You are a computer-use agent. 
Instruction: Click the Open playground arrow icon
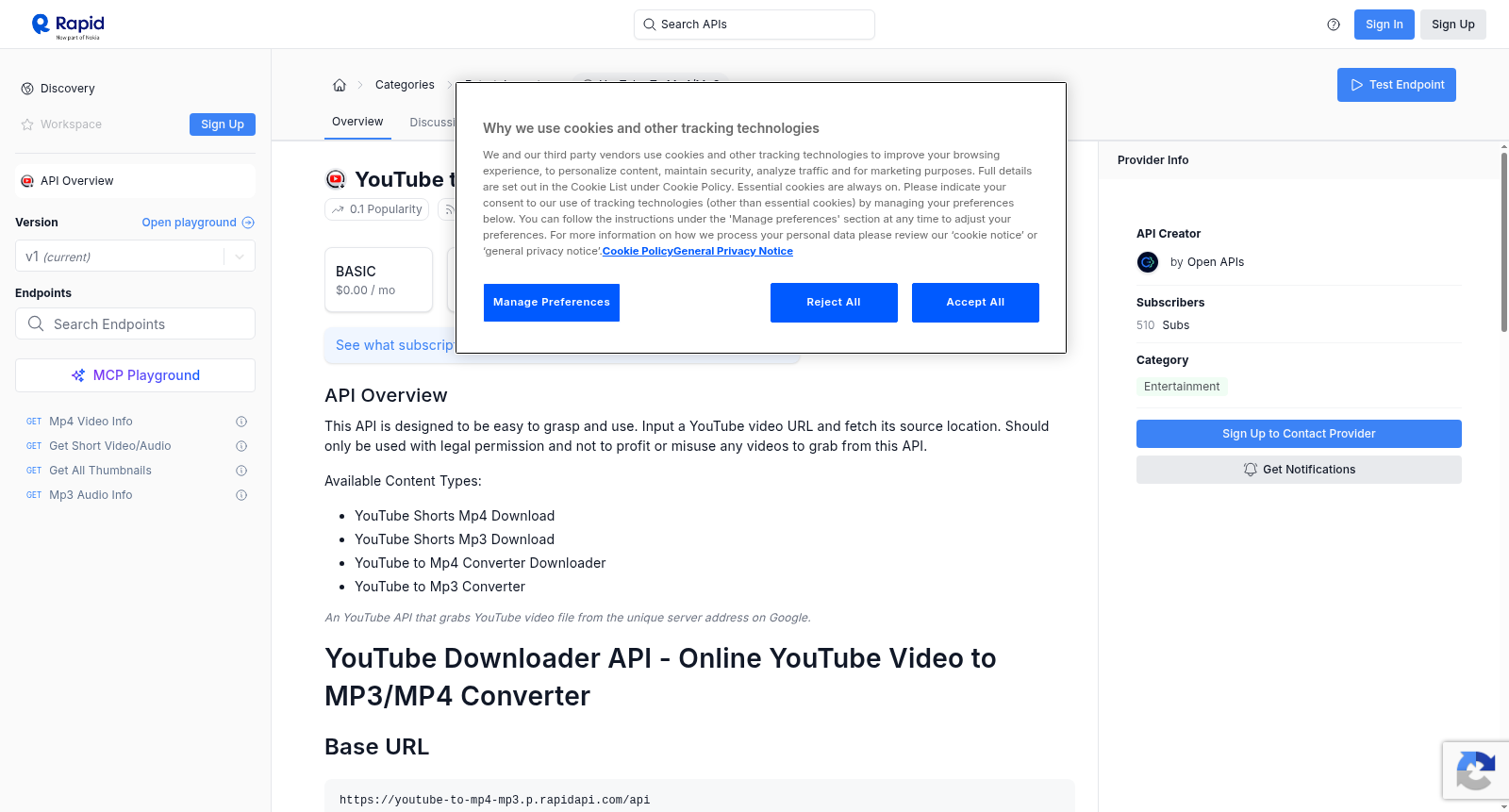[248, 223]
